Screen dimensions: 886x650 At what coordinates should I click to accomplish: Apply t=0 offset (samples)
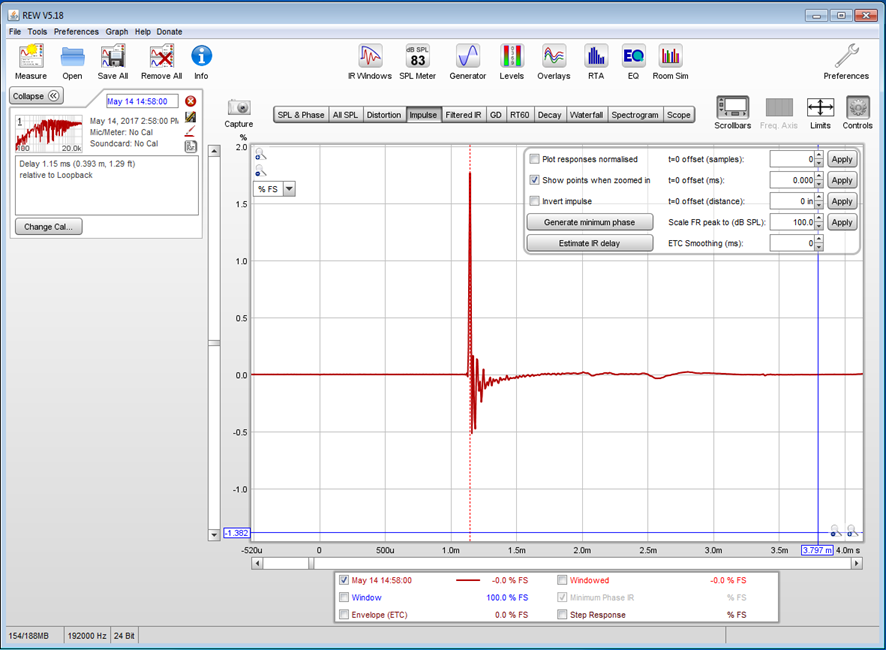[x=842, y=159]
